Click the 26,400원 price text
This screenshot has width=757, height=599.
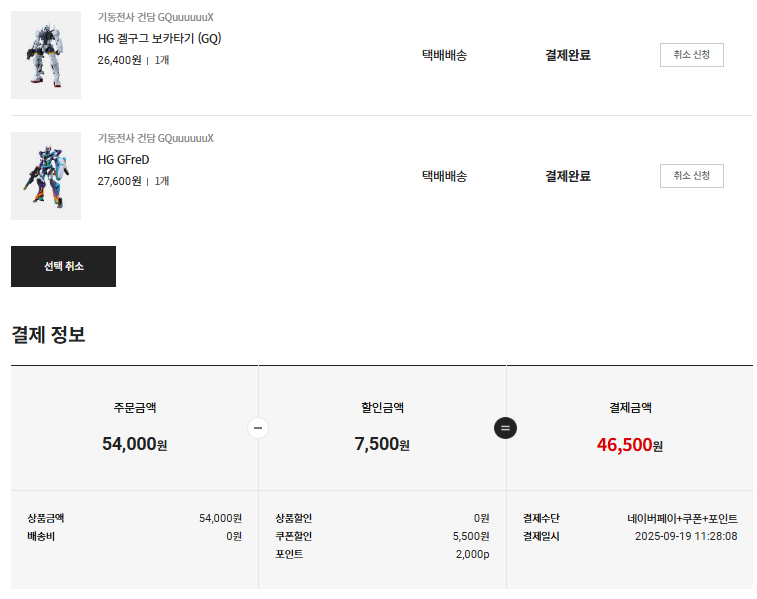coord(119,60)
